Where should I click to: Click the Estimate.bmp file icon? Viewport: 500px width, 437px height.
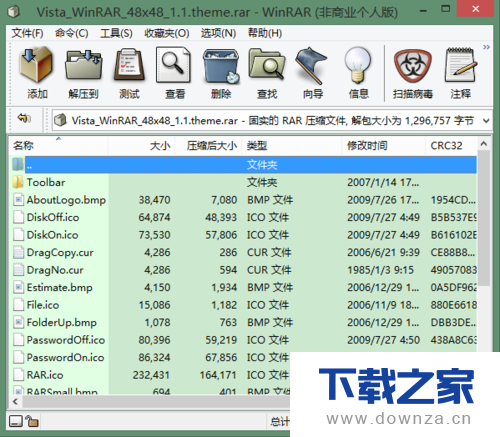click(18, 287)
